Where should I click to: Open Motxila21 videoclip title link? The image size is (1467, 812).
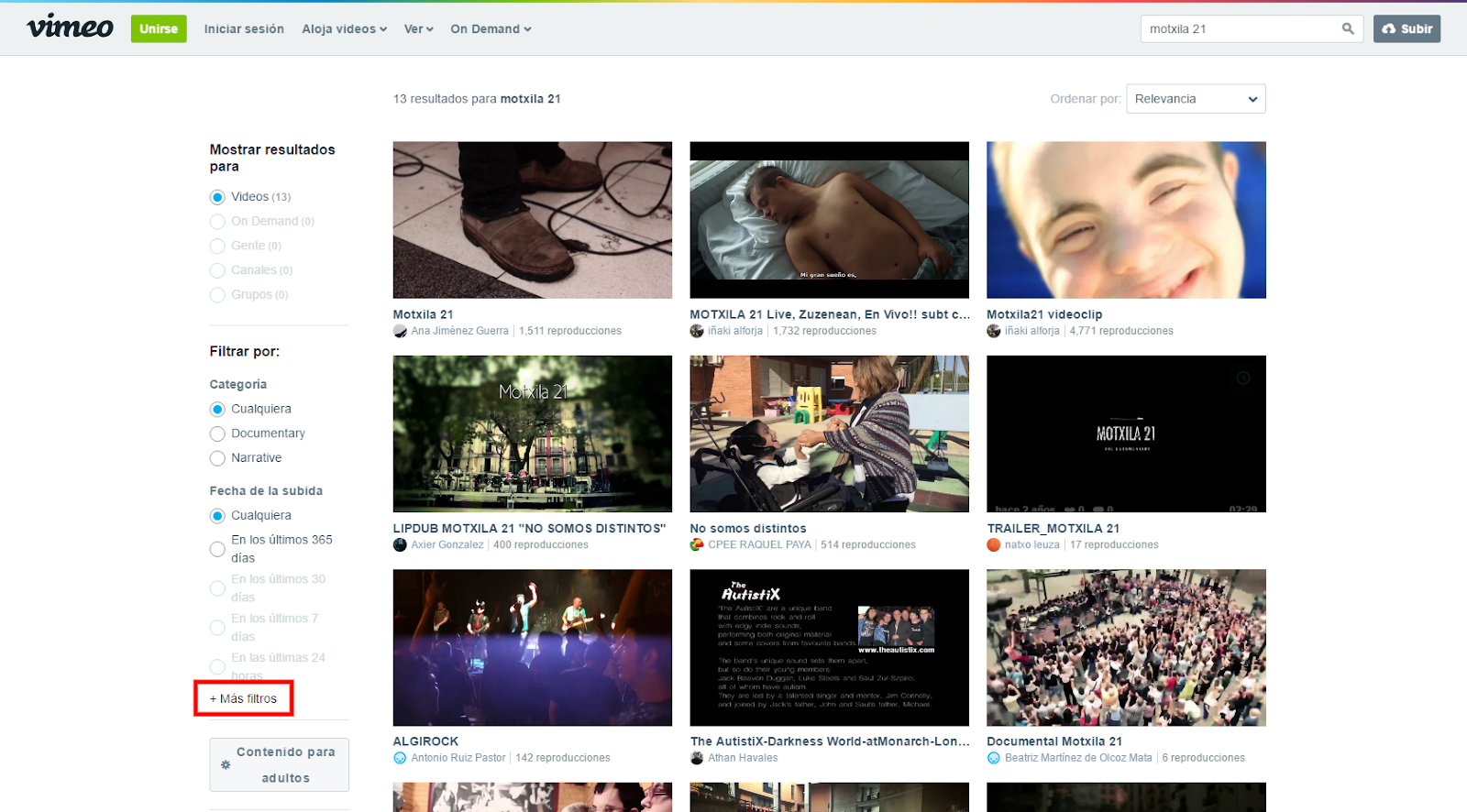(1044, 314)
